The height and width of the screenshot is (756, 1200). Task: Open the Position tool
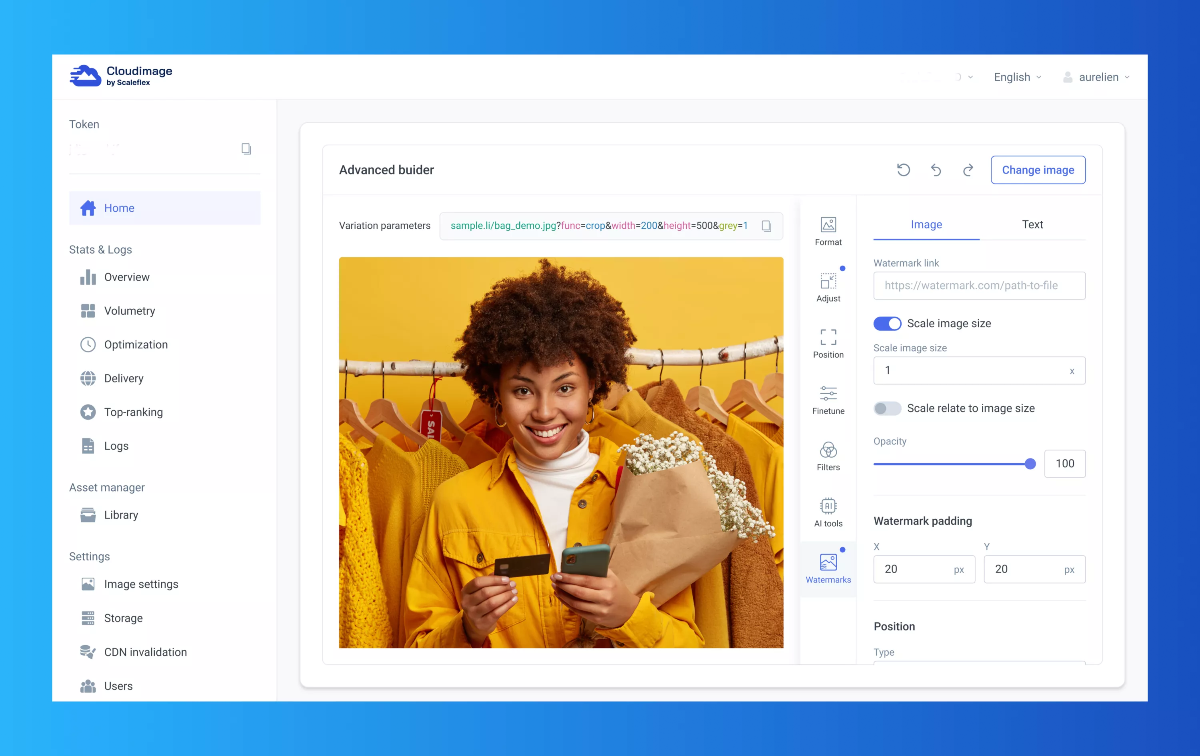828,342
